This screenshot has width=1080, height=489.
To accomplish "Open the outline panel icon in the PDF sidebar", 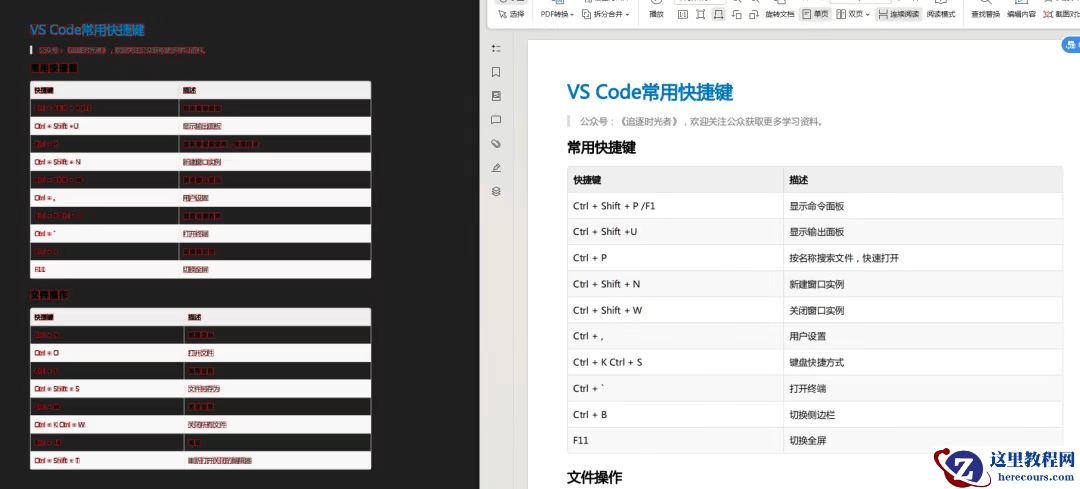I will 496,48.
